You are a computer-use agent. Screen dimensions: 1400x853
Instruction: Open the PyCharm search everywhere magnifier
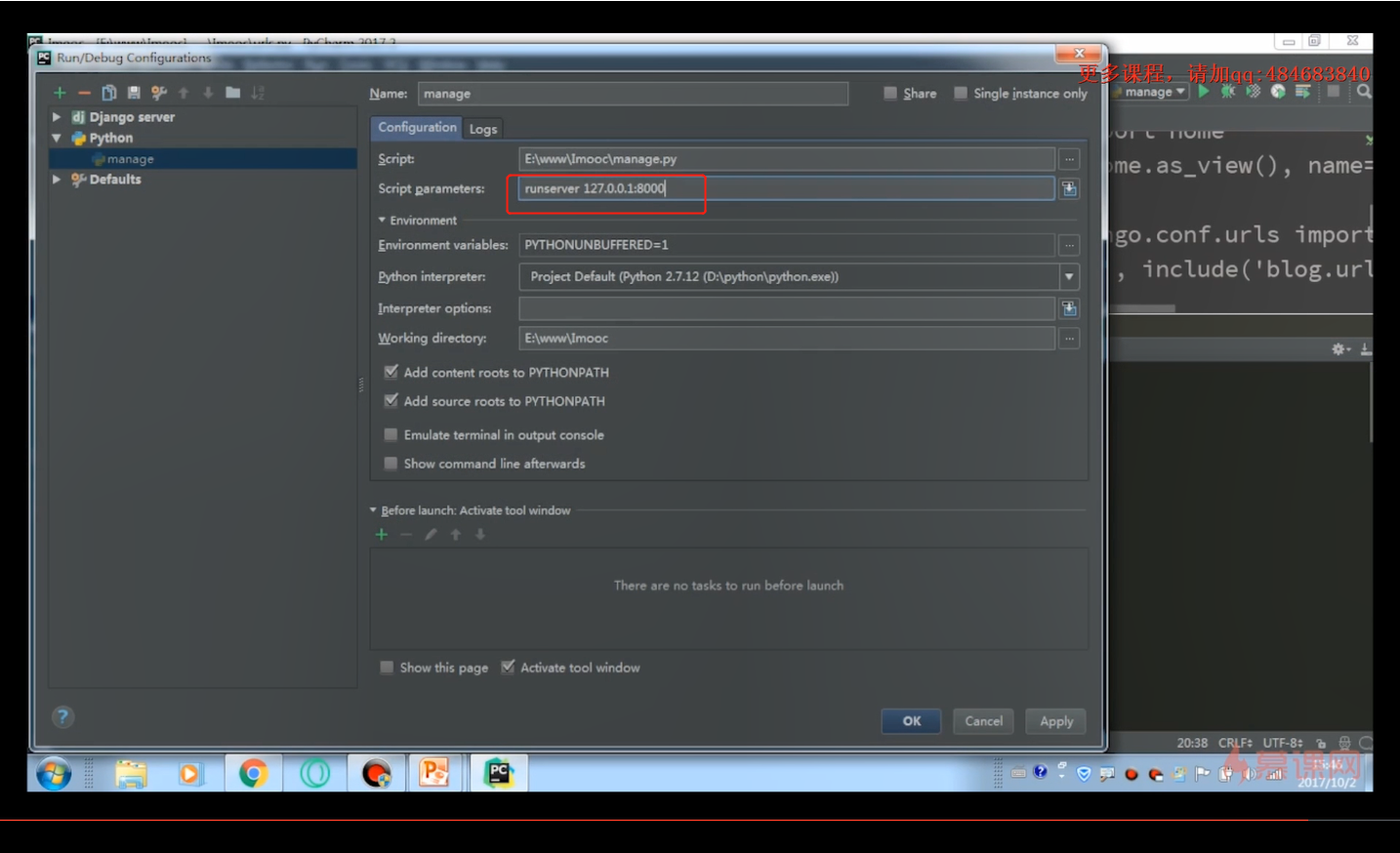tap(1364, 91)
